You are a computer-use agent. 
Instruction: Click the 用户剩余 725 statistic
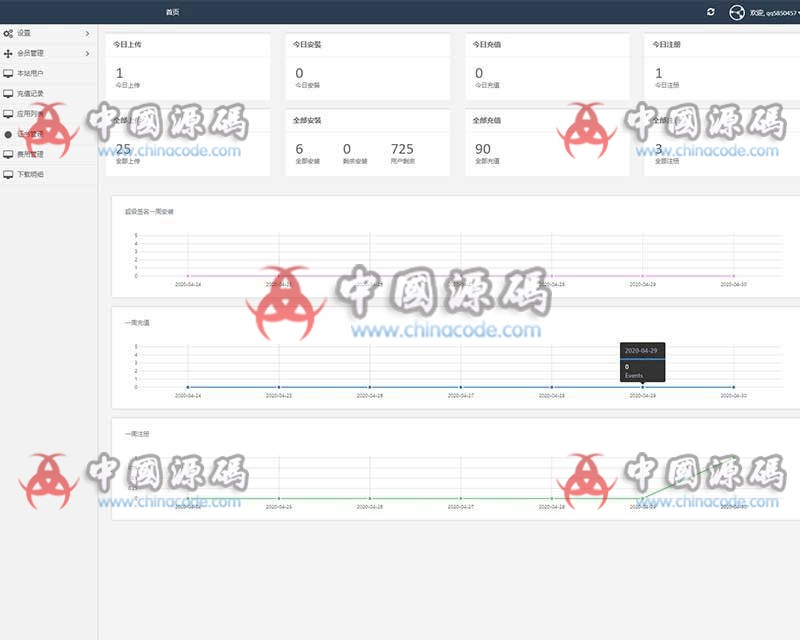(402, 153)
